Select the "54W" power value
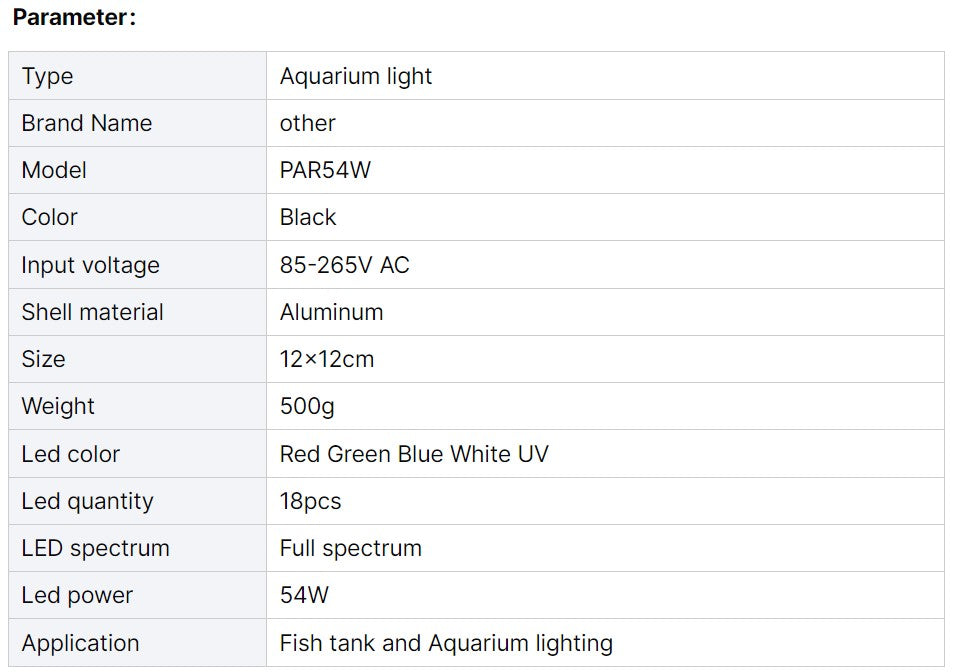Screen dimensions: 960x672 coord(304,596)
